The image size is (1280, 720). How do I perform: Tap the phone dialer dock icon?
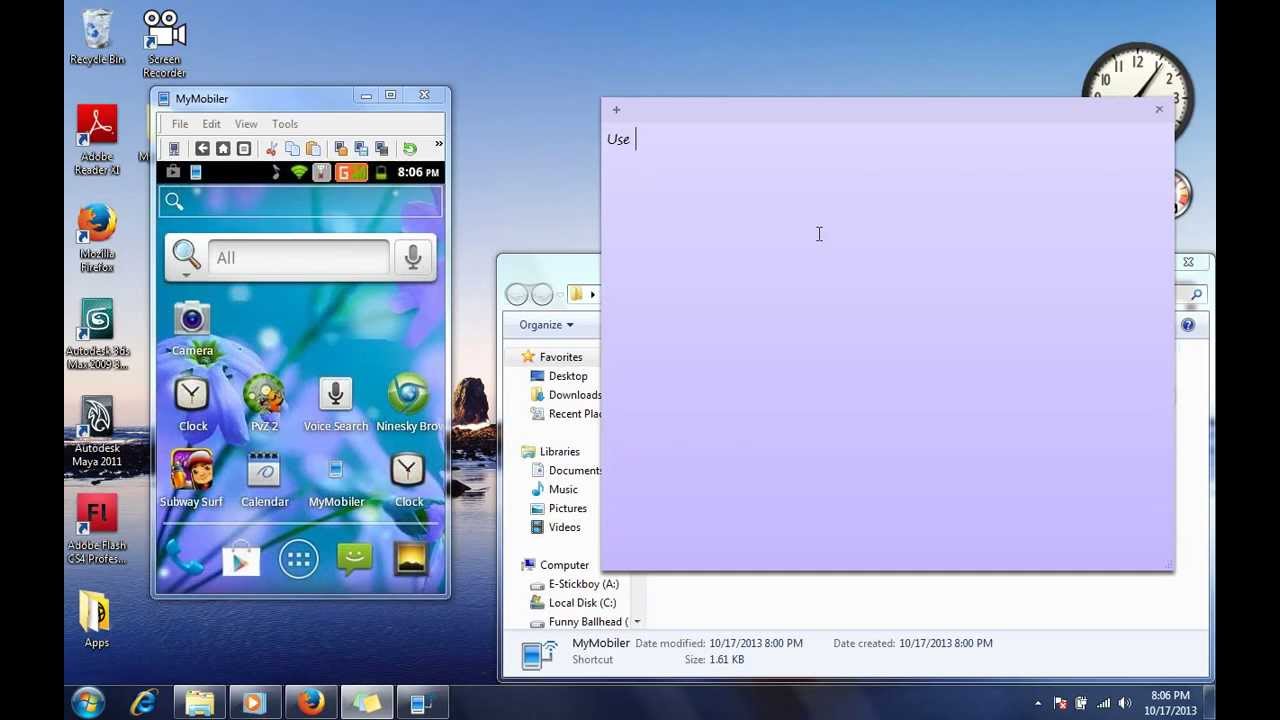pyautogui.click(x=184, y=560)
